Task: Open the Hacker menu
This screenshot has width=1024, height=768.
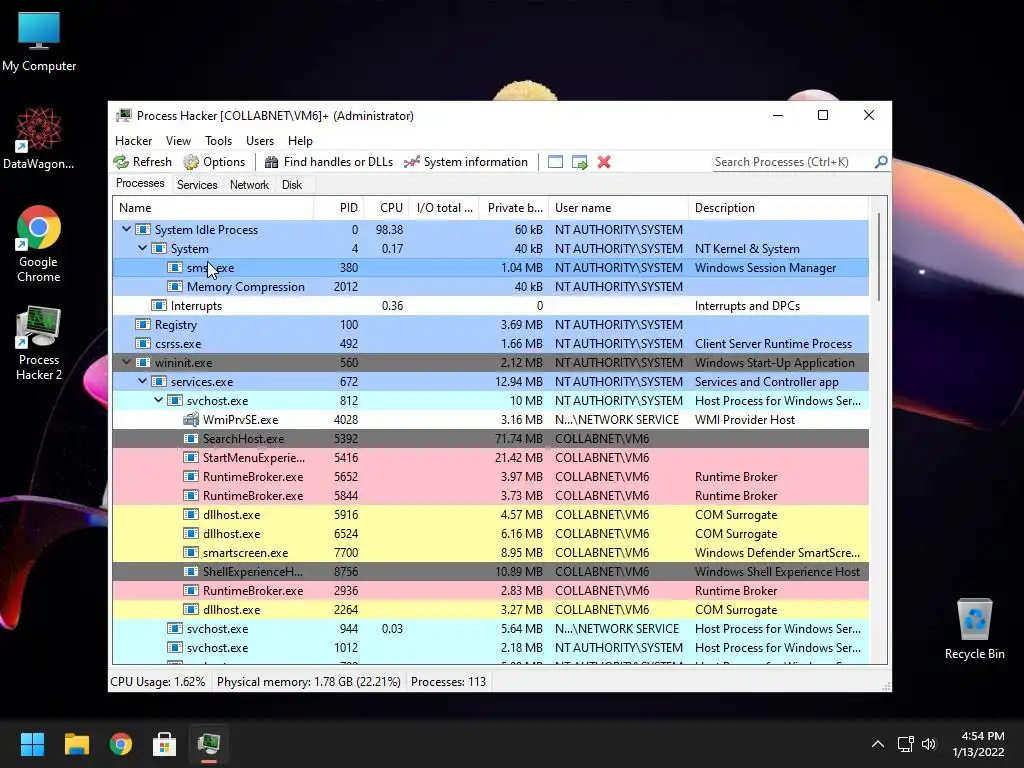Action: (133, 141)
